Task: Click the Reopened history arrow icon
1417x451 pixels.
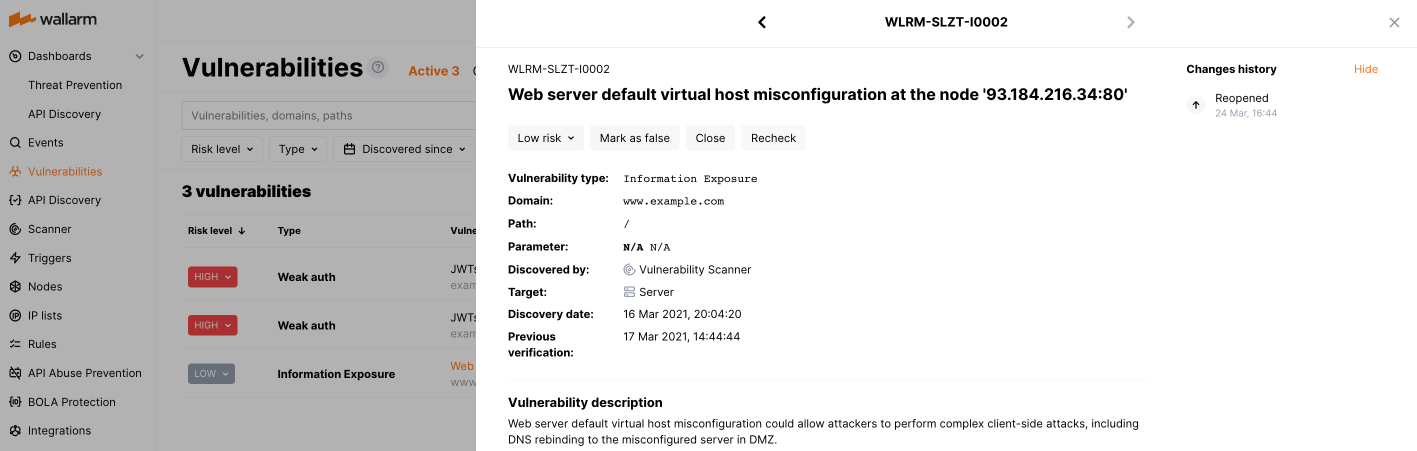Action: coord(1196,105)
